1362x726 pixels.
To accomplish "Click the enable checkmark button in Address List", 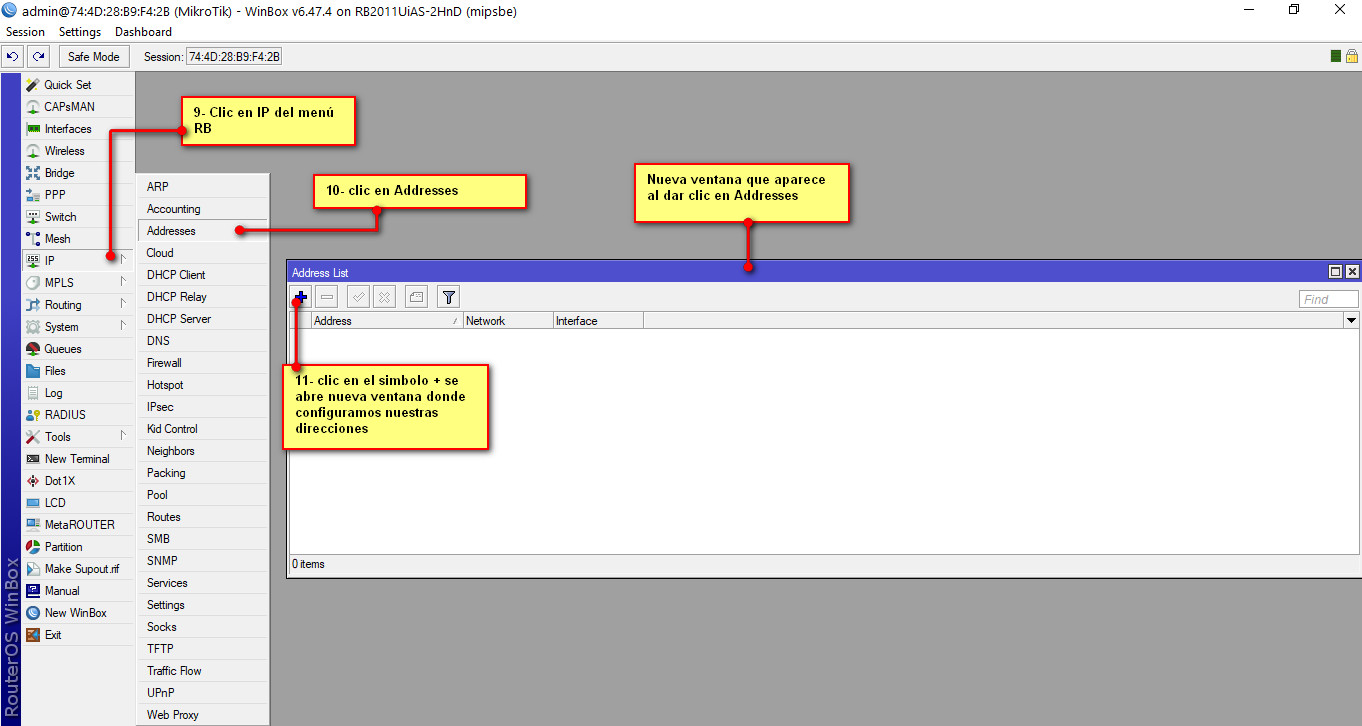I will pos(358,297).
